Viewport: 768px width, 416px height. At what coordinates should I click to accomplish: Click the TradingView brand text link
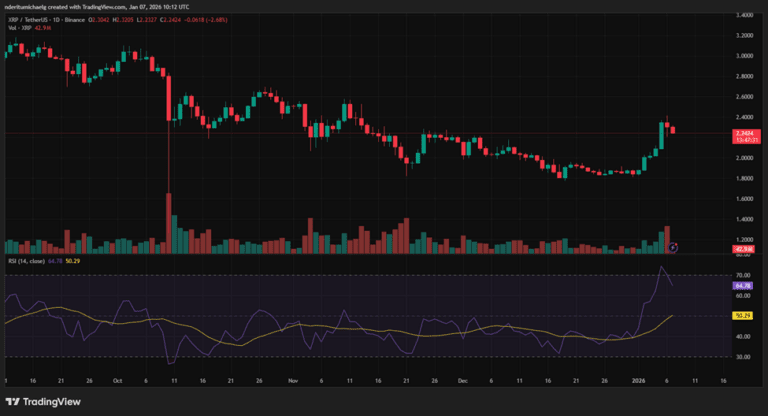(52, 402)
